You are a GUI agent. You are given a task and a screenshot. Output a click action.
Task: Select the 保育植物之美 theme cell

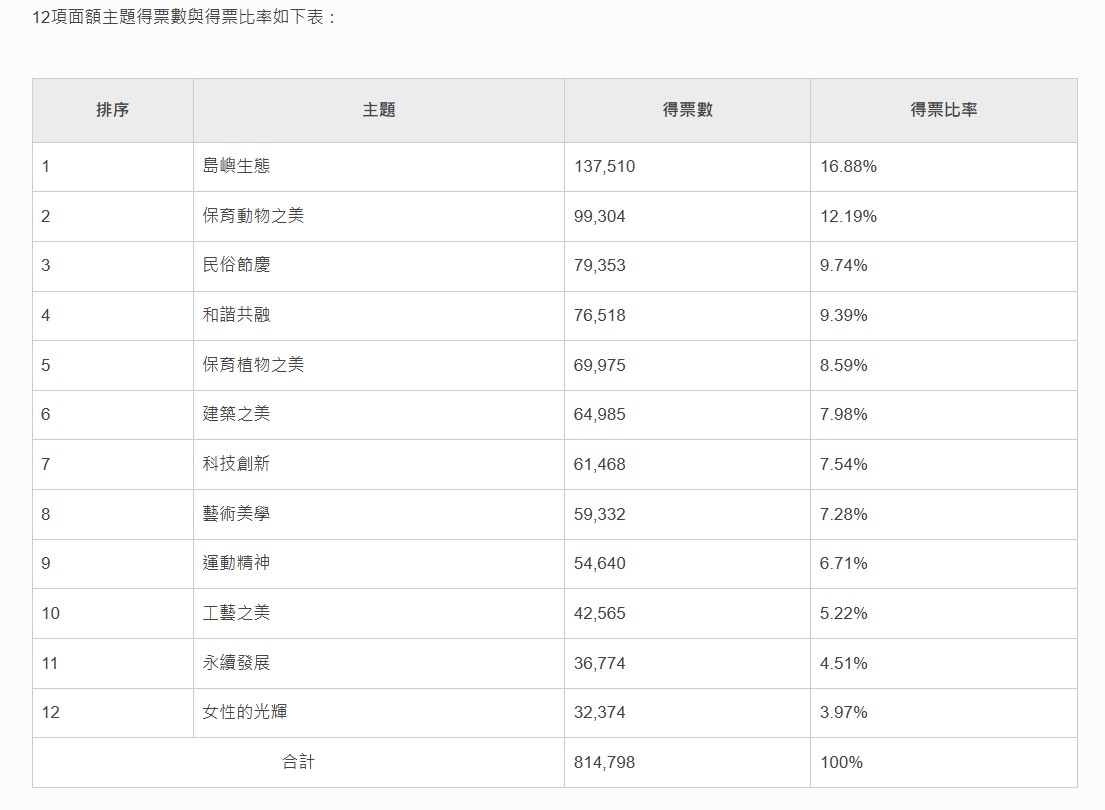[253, 365]
